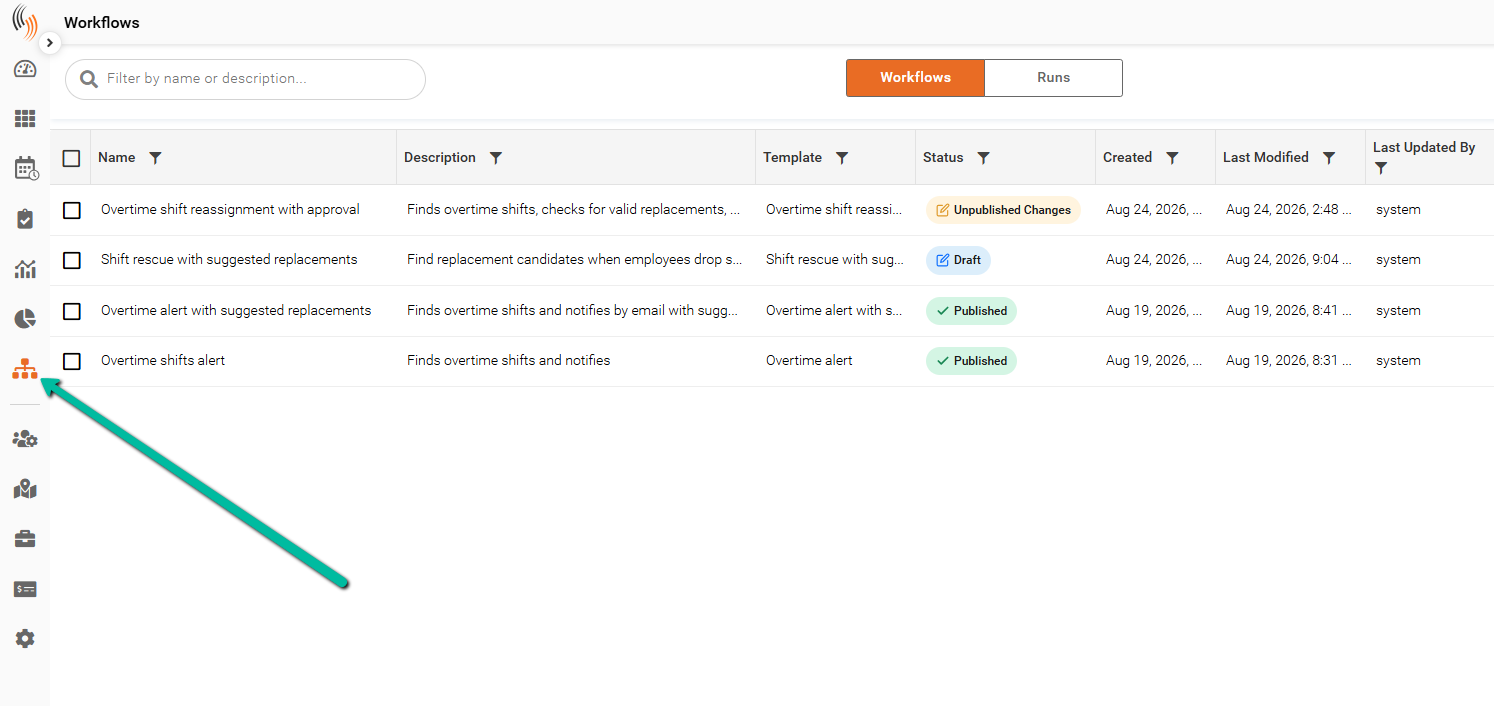Click the Workflows page title
The image size is (1494, 706).
[x=102, y=22]
